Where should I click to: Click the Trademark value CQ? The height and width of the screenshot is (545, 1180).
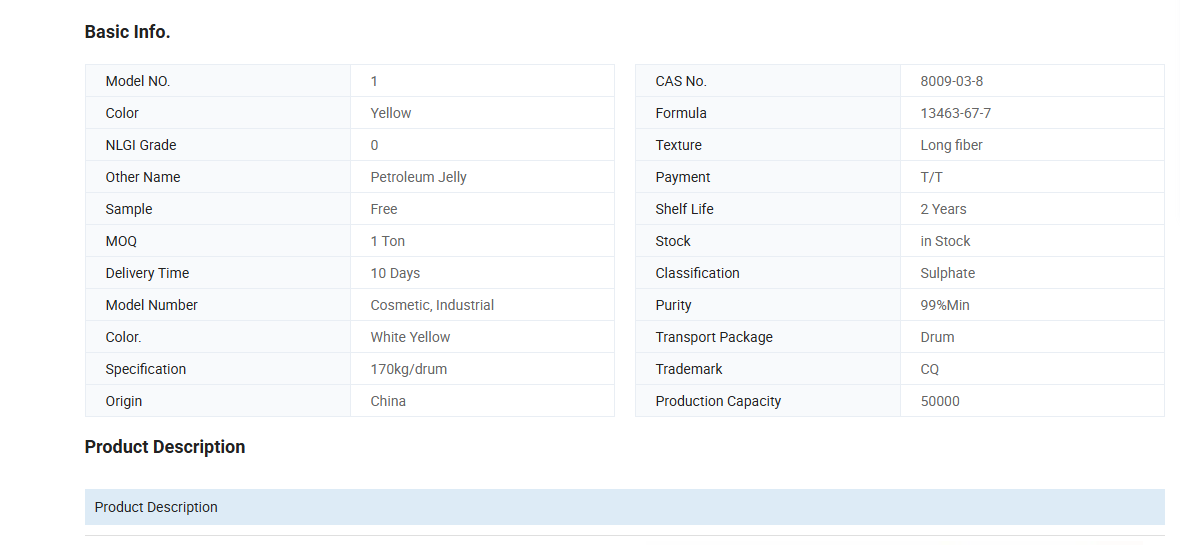click(929, 369)
